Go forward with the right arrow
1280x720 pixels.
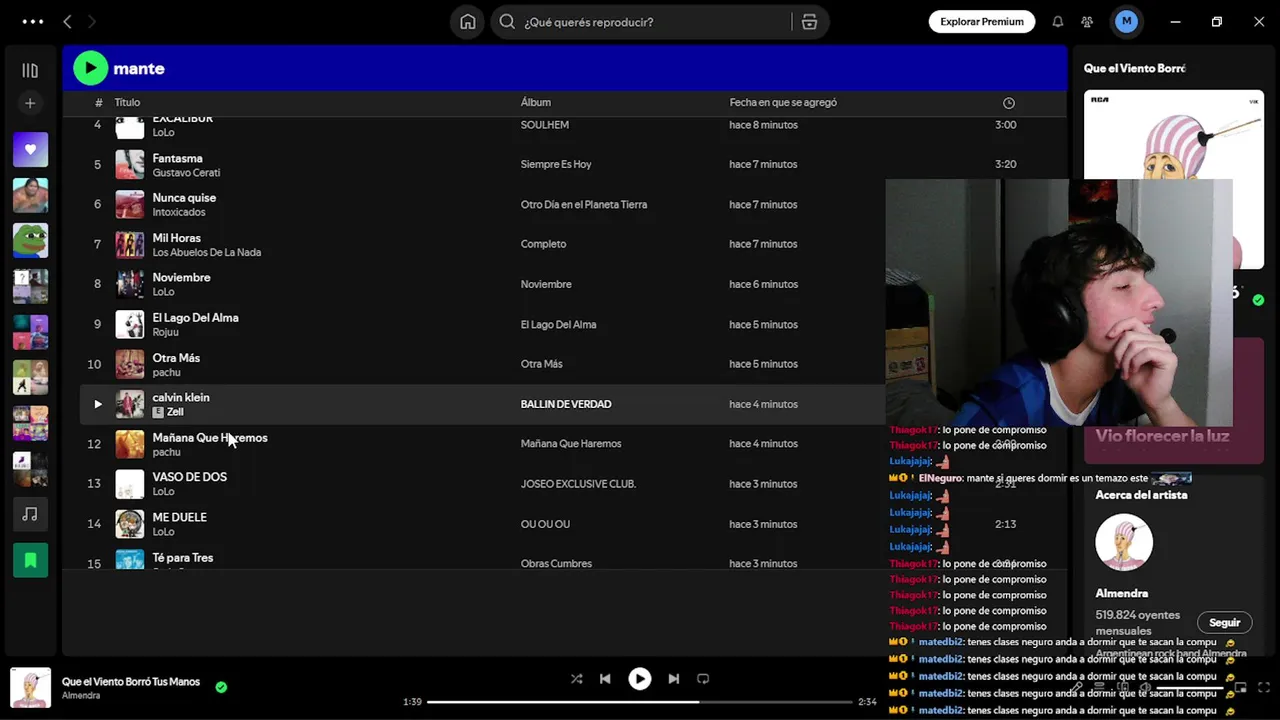[x=92, y=21]
